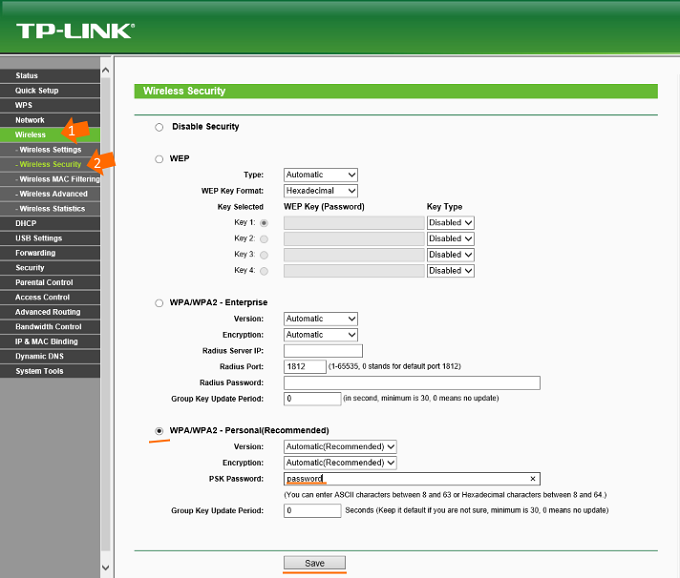Expand WPA Personal Encryption dropdown
The height and width of the screenshot is (578, 680).
340,463
